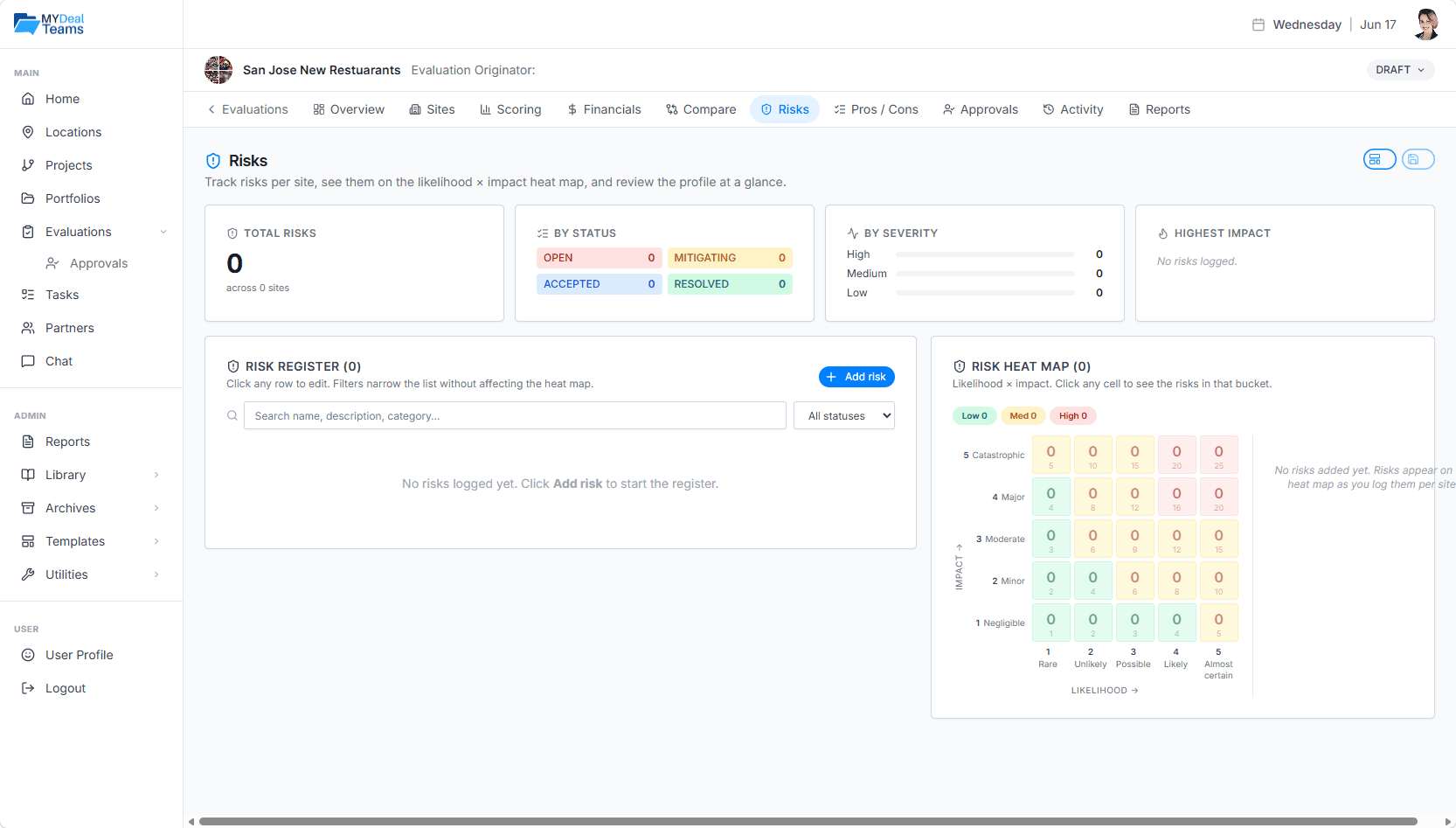Expand the Utilities submenu chevron
Image resolution: width=1456 pixels, height=828 pixels.
point(156,574)
